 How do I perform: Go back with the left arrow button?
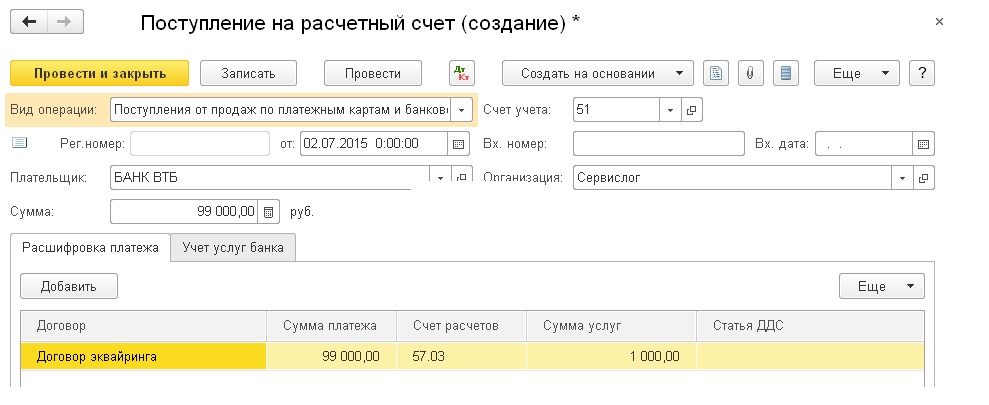29,22
